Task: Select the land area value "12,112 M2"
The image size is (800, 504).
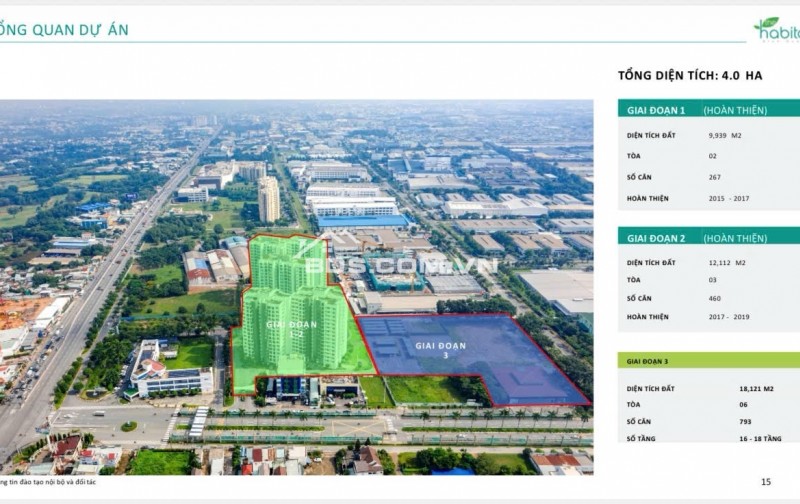Action: (727, 263)
